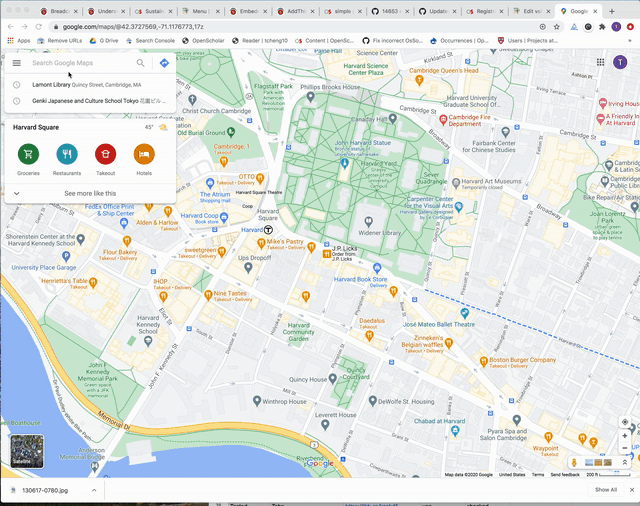Viewport: 640px width, 506px height.
Task: Select the Restaurants category icon
Action: tap(67, 154)
